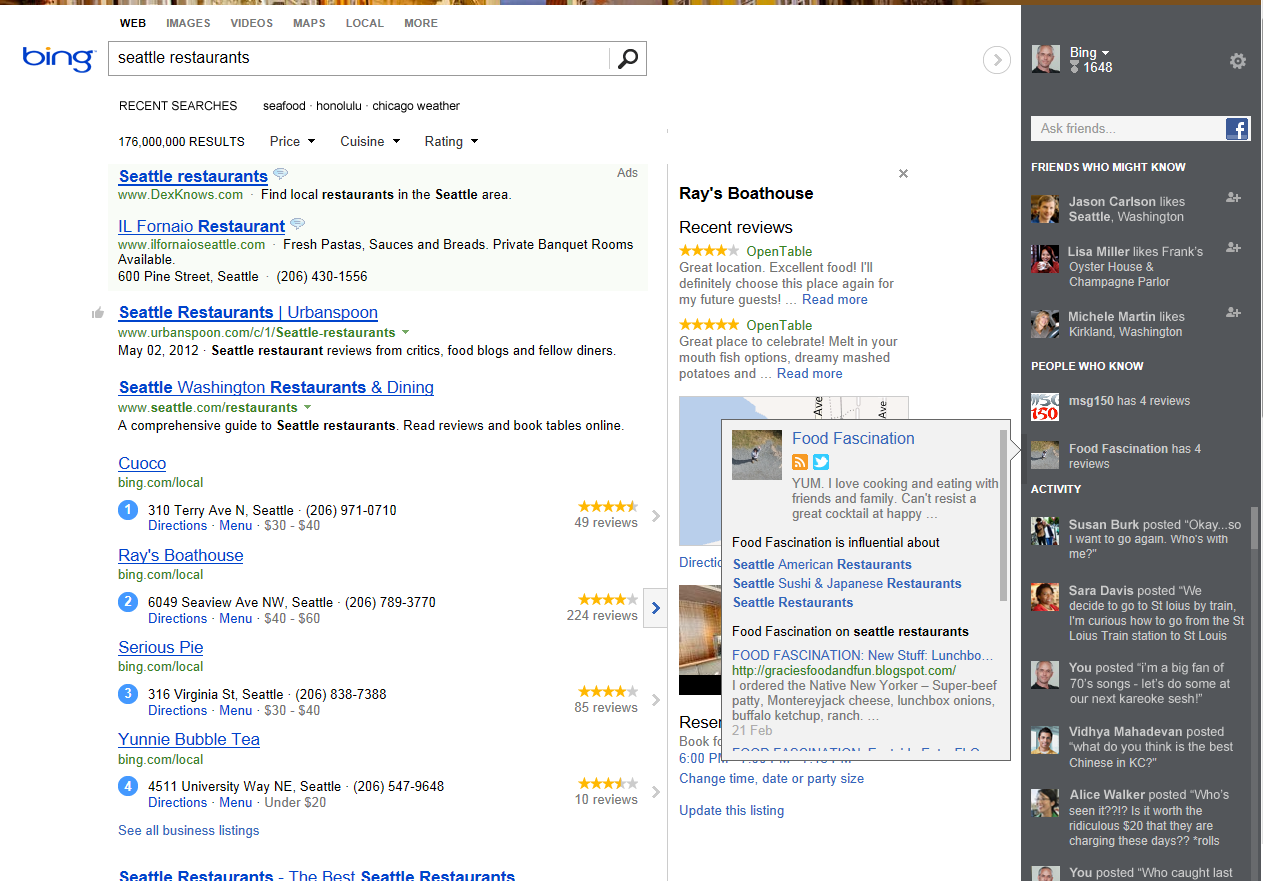Viewport: 1263px width, 881px height.
Task: Open the IL Fornaio Restaurant ad link
Action: 201,226
